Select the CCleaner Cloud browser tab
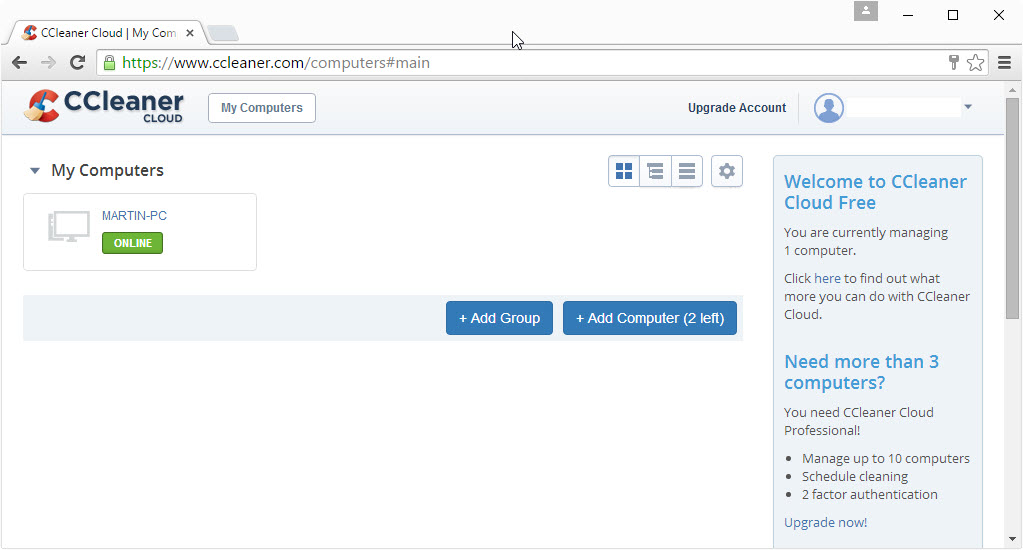This screenshot has height=550, width=1023. coord(108,33)
